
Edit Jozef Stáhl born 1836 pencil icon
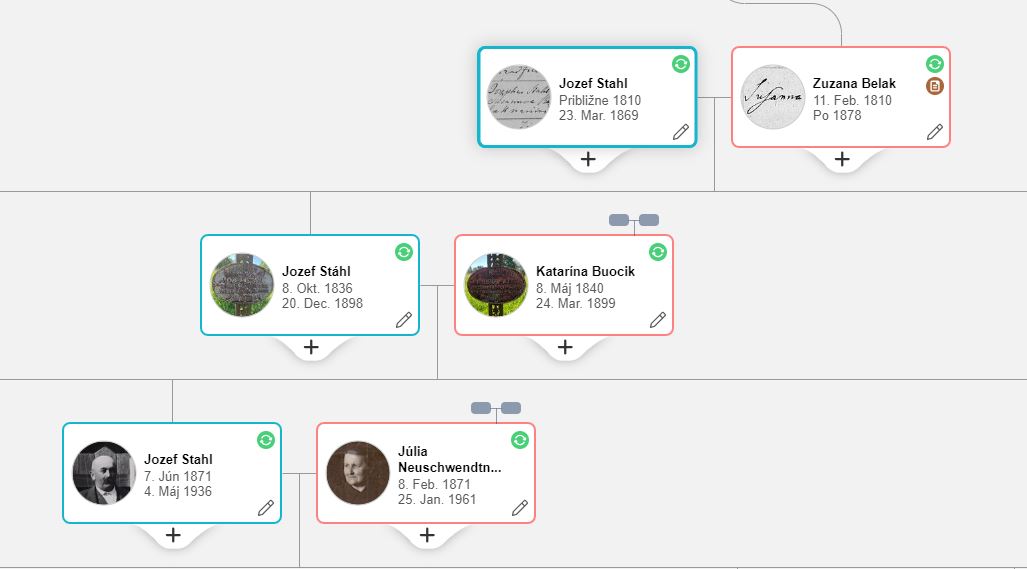404,320
